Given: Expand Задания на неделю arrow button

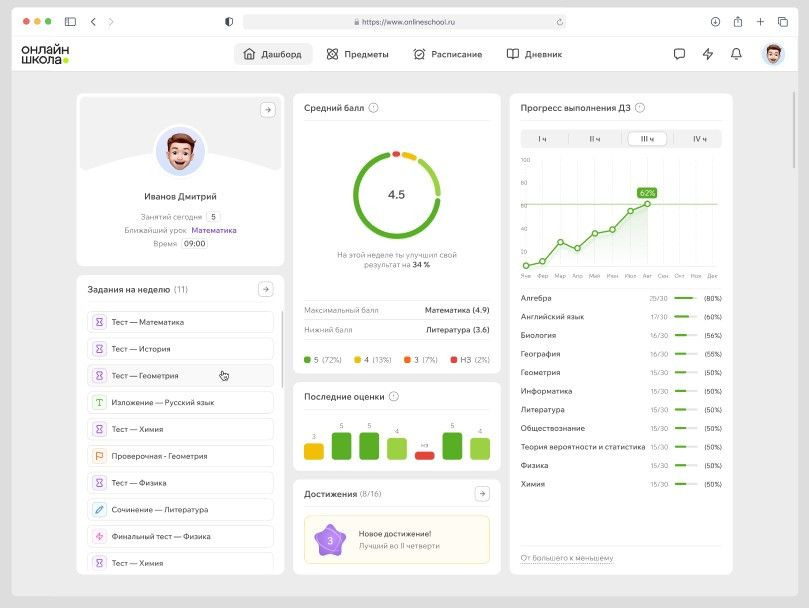Looking at the screenshot, I should (x=265, y=289).
